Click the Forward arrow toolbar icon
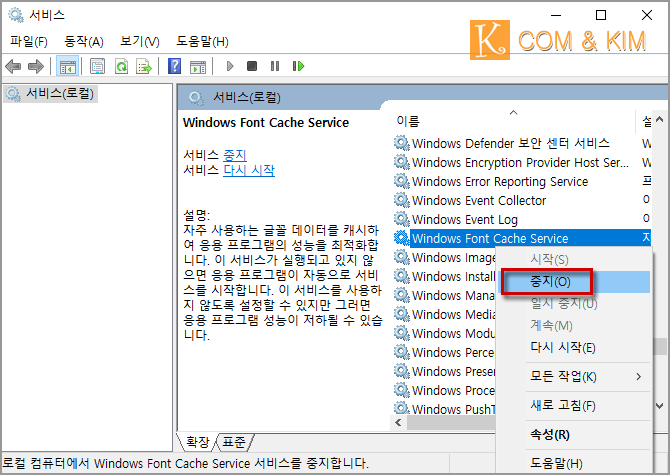 (x=36, y=66)
